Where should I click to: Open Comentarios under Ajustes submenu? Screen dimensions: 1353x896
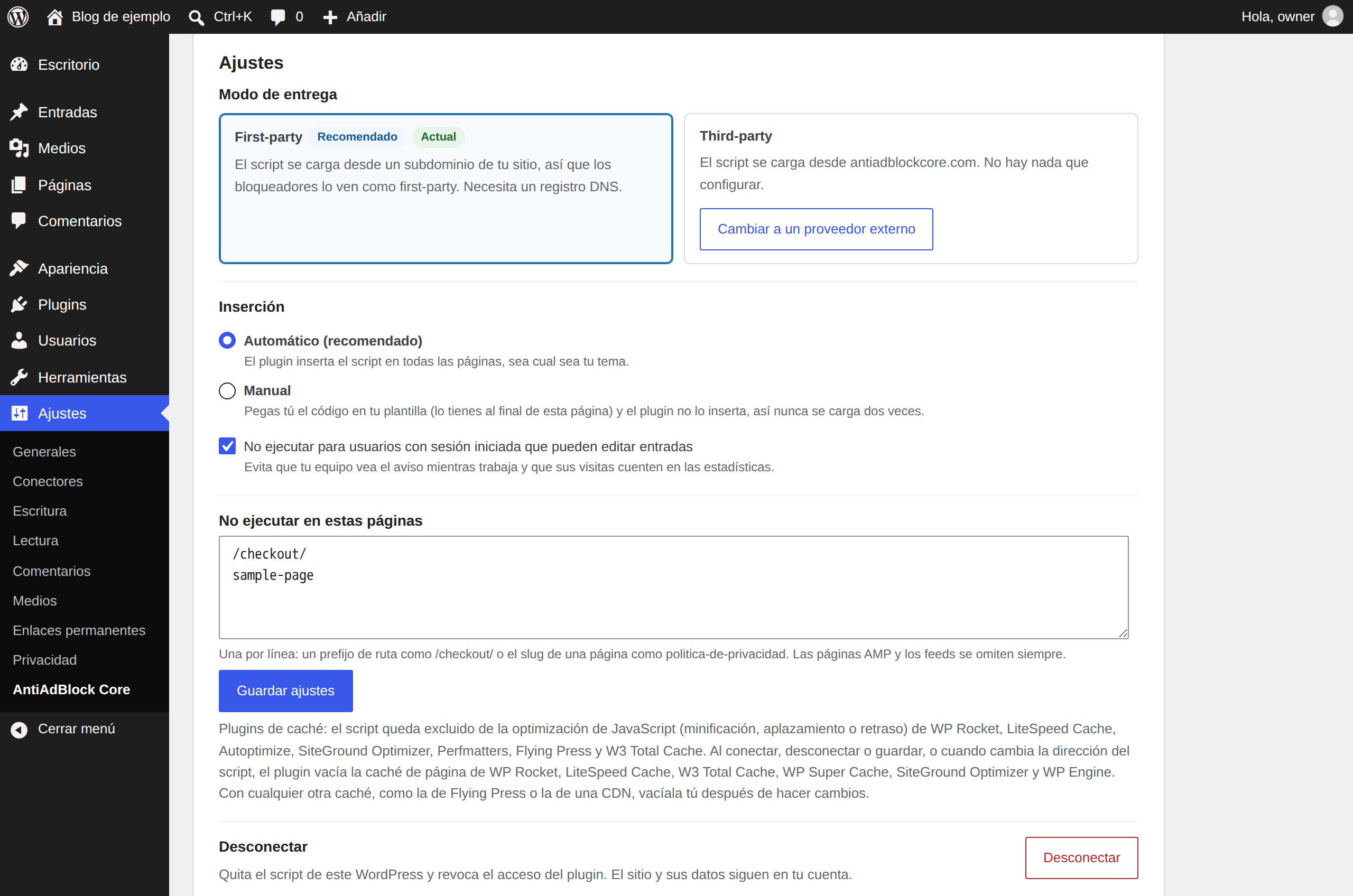tap(51, 571)
